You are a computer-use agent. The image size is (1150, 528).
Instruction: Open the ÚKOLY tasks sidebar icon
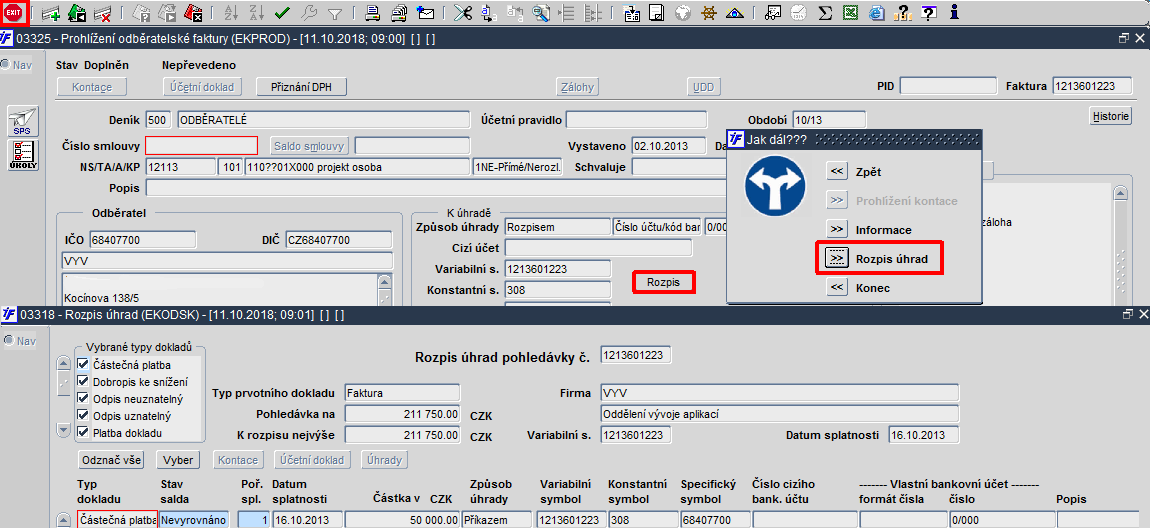[23, 155]
